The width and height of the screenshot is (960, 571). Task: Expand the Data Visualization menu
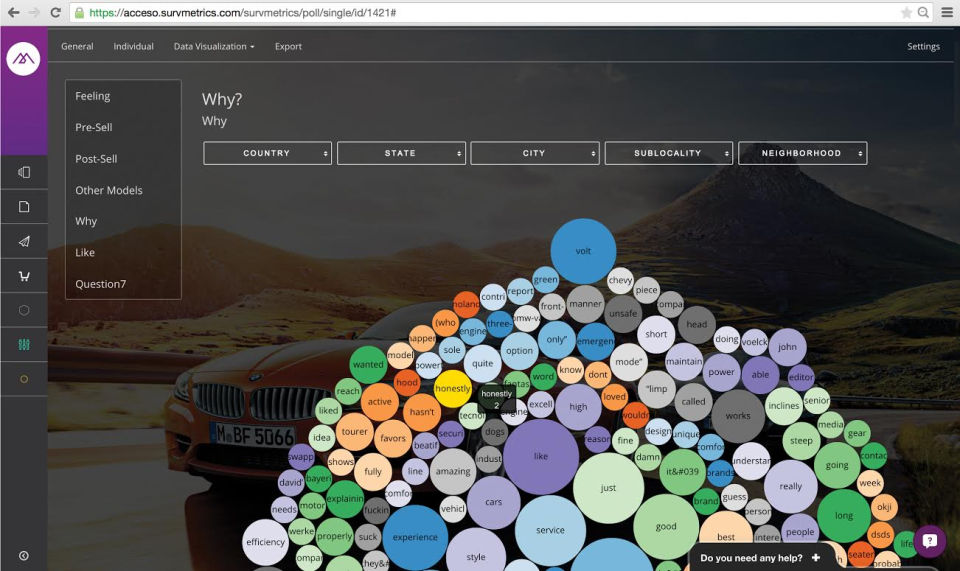pyautogui.click(x=214, y=47)
